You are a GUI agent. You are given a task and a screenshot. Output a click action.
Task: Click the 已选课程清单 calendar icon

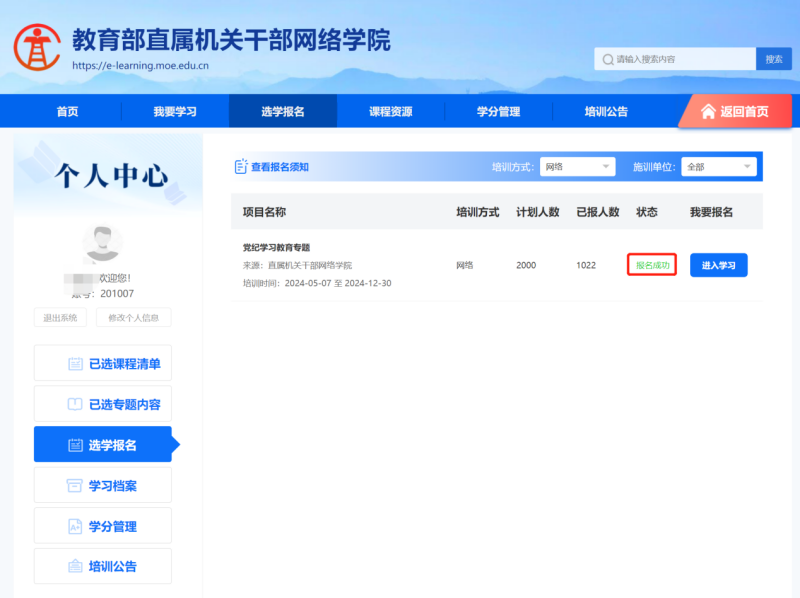75,364
